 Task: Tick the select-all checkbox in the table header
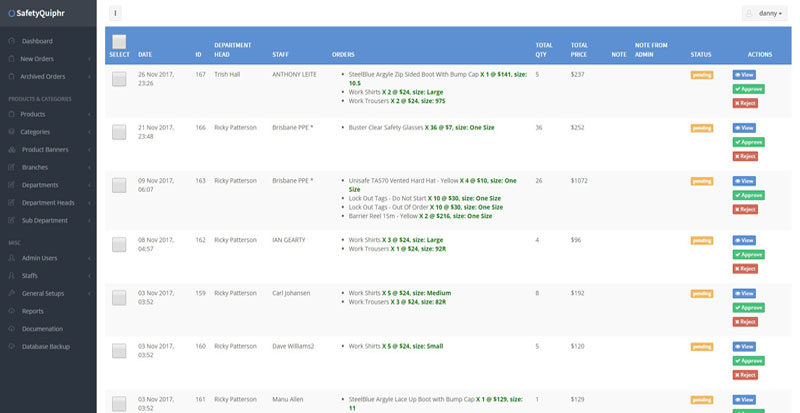pyautogui.click(x=119, y=42)
